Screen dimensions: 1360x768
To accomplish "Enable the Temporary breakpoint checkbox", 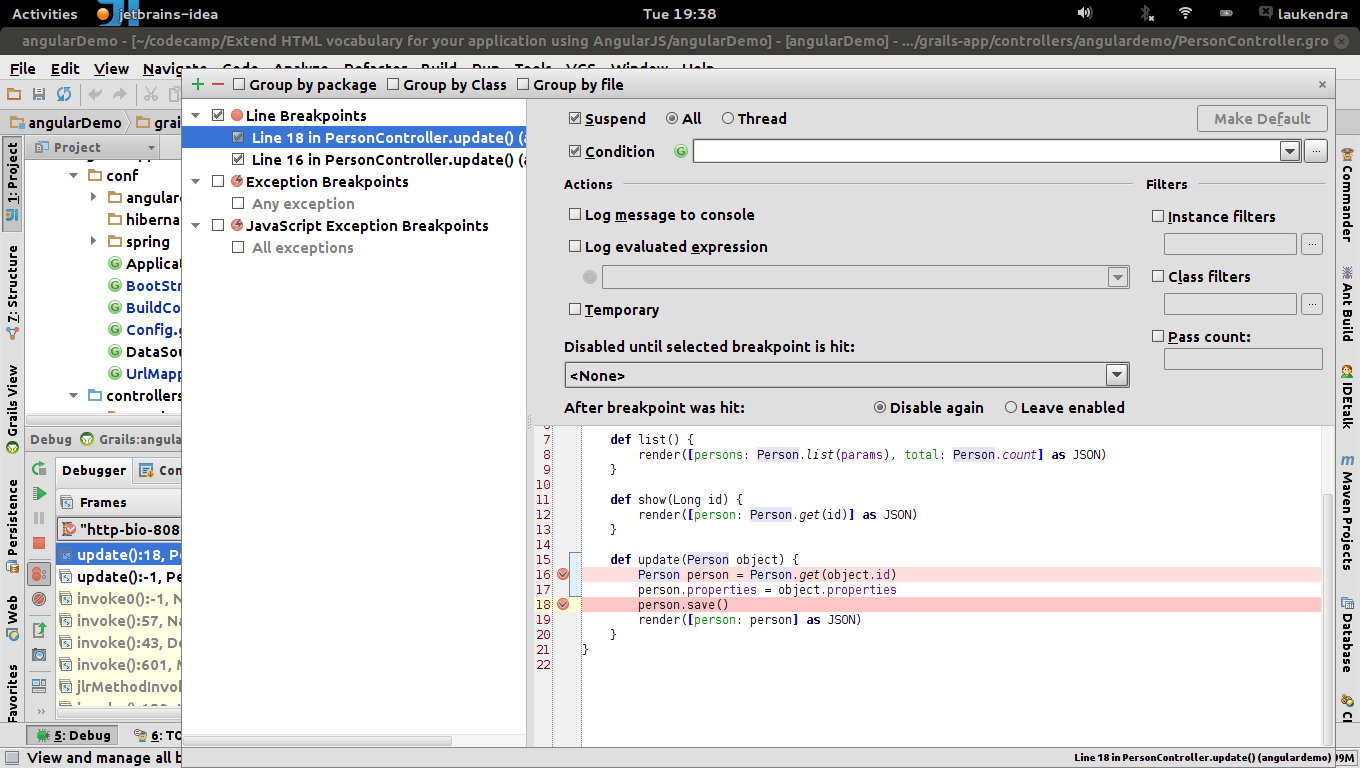I will point(575,310).
